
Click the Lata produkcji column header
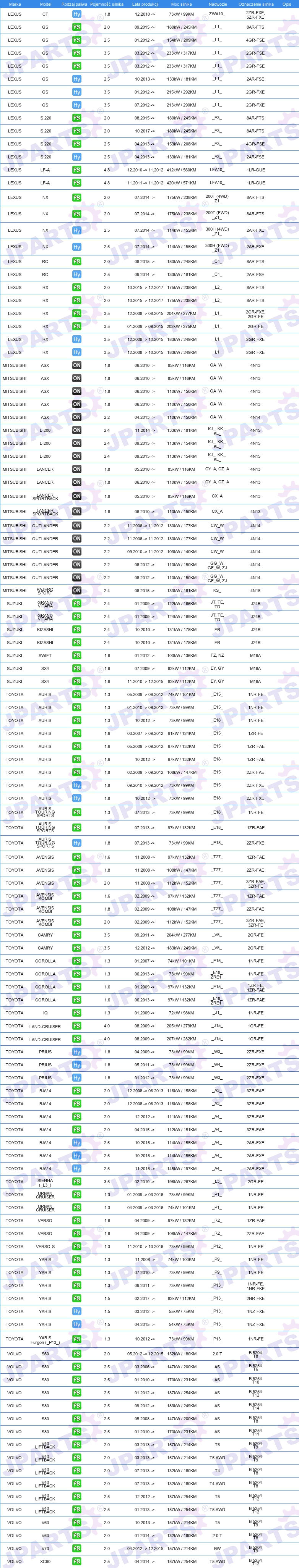[x=145, y=4]
